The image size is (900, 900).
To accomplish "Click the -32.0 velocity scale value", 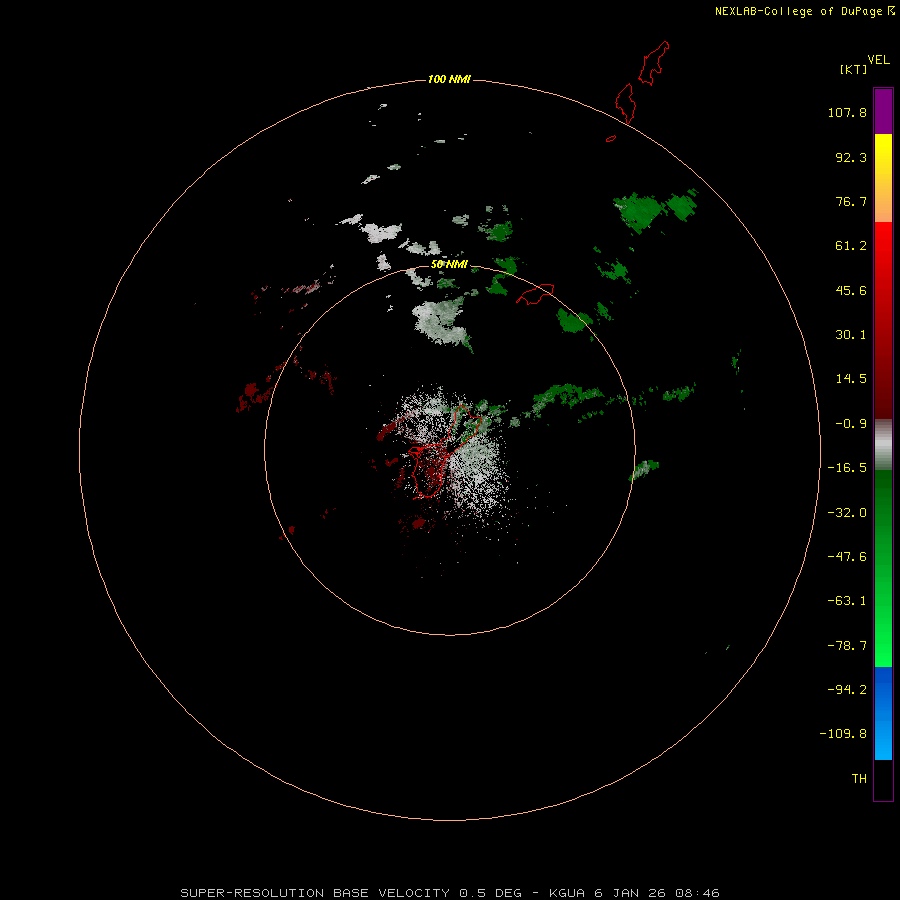I will [x=847, y=513].
